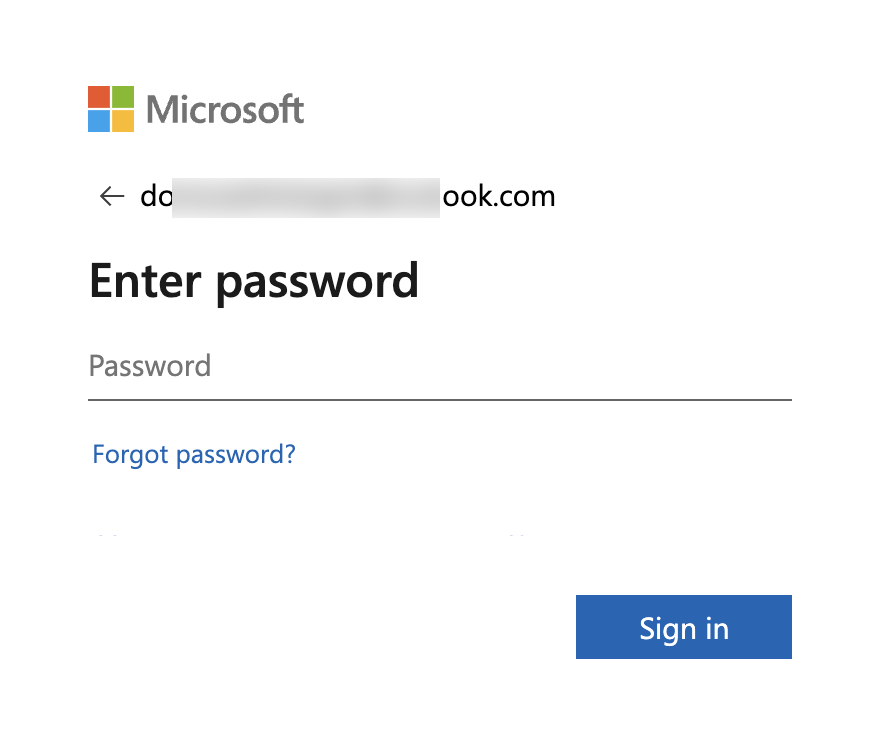The image size is (880, 746).
Task: Click the green square in the Microsoft logo
Action: pyautogui.click(x=122, y=97)
